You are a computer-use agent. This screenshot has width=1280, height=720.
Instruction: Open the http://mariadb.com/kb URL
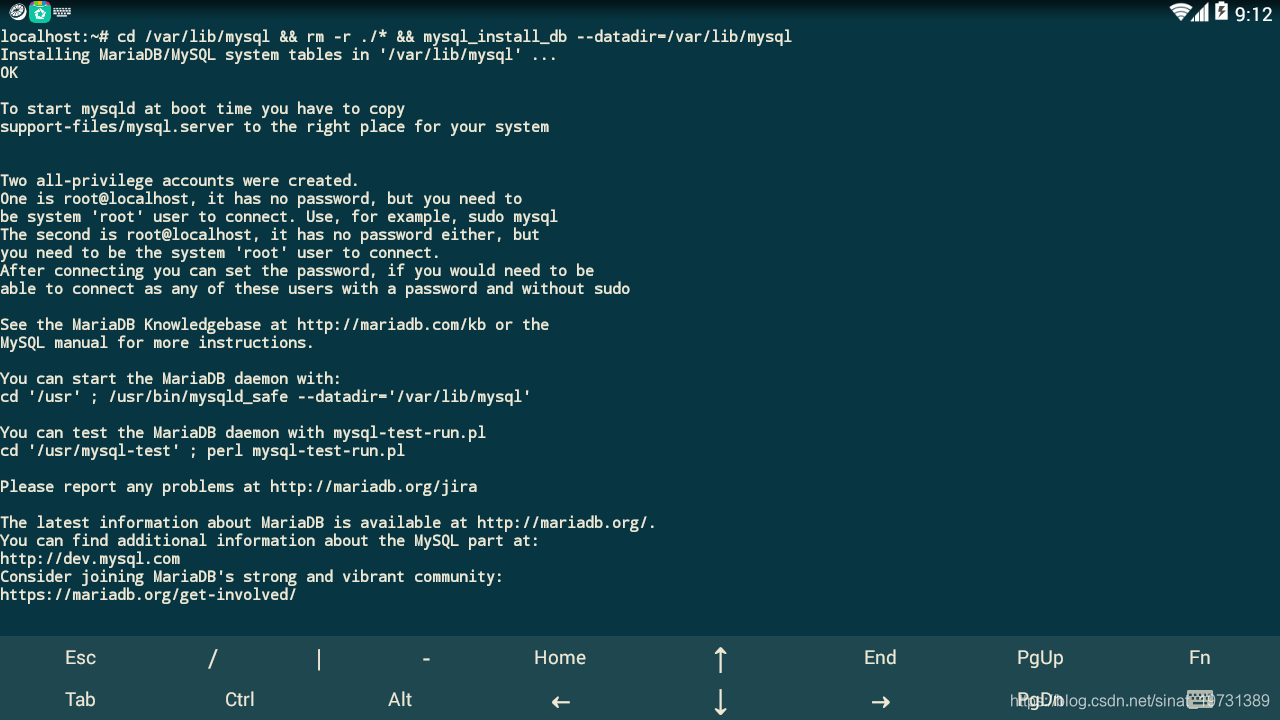coord(392,325)
